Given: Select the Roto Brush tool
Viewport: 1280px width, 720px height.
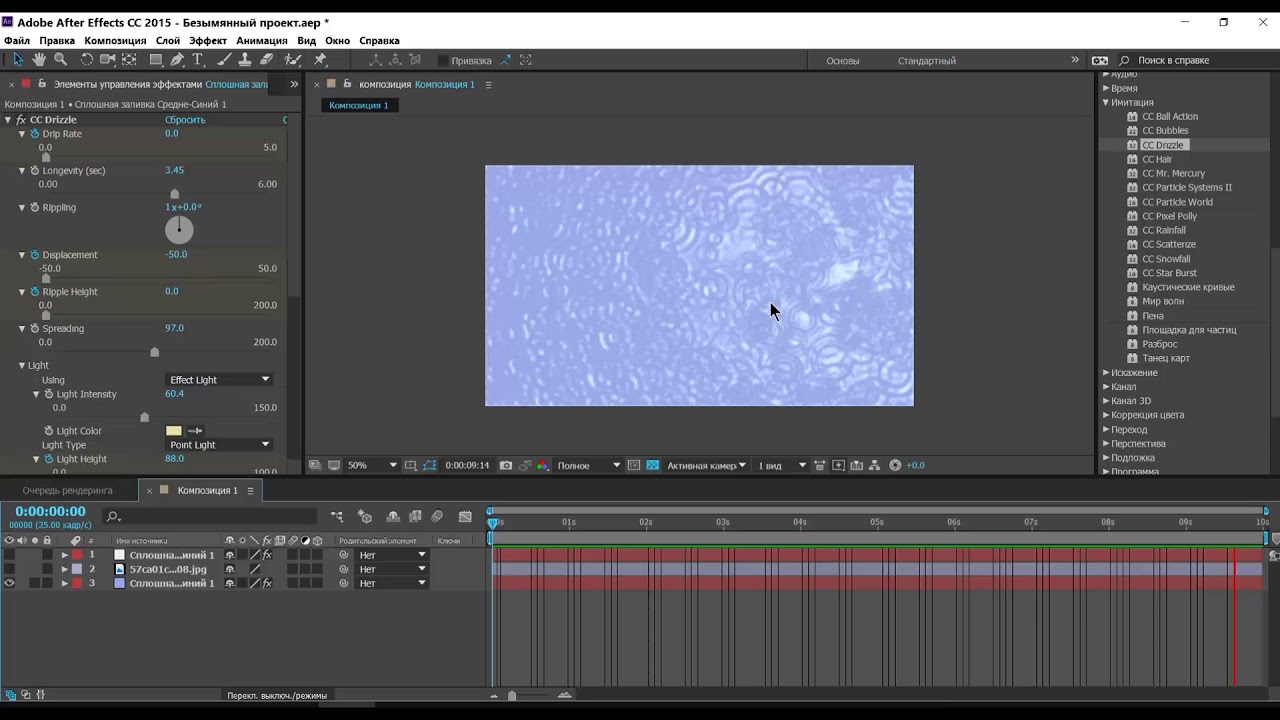Looking at the screenshot, I should [x=293, y=60].
